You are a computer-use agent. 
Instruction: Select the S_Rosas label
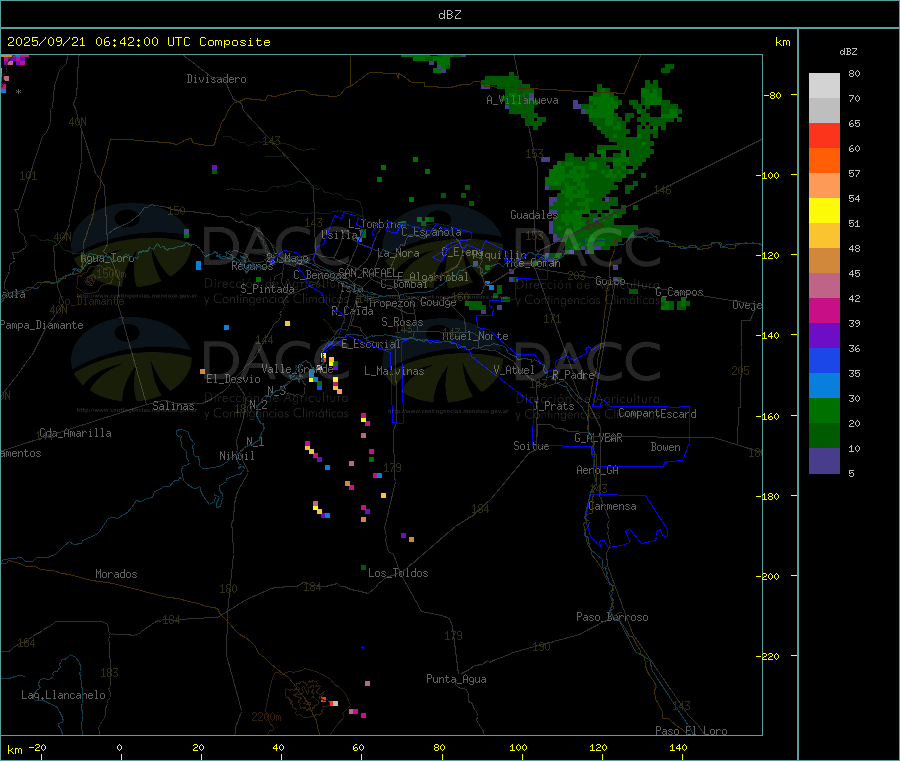tap(402, 322)
